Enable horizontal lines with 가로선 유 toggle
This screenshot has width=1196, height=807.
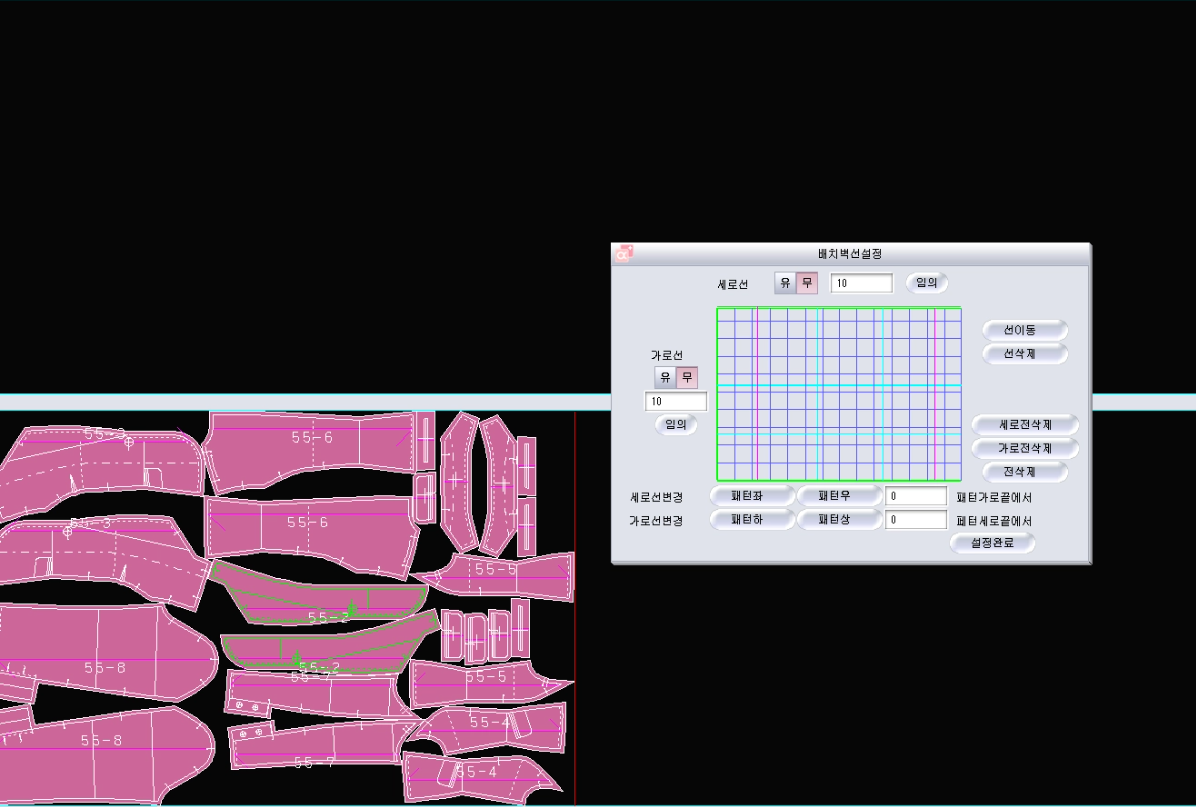665,377
